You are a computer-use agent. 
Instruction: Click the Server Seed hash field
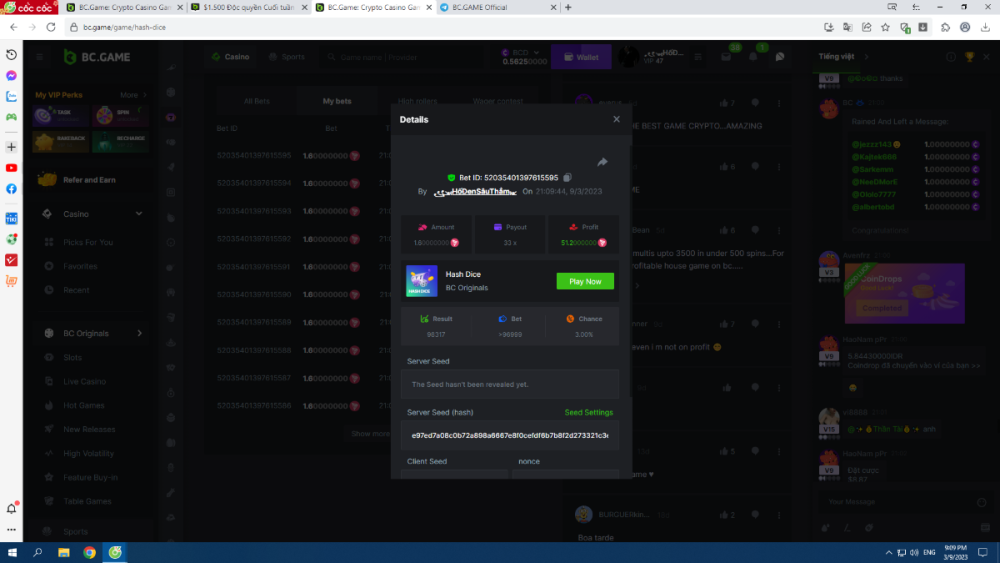tap(509, 436)
